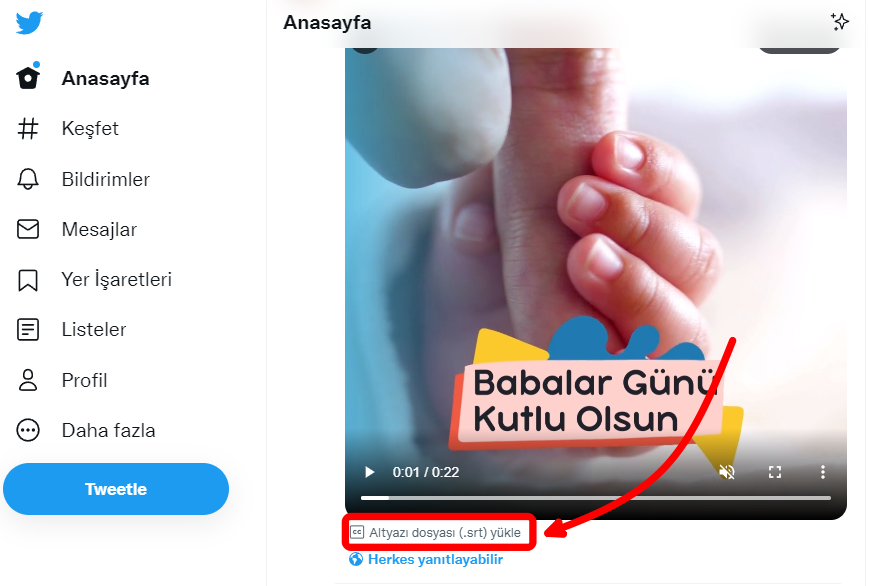
Task: Unmute the video sound
Action: click(x=727, y=472)
